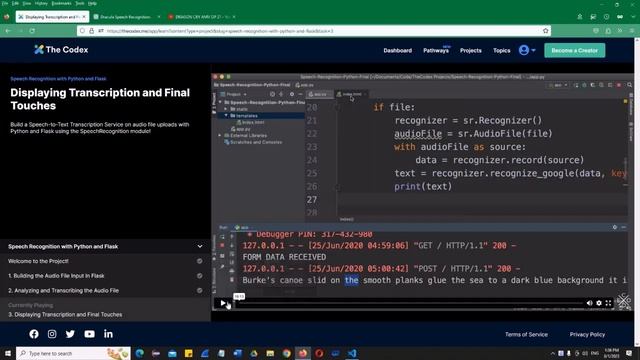
Task: Seek along the video progress bar
Action: (x=408, y=303)
